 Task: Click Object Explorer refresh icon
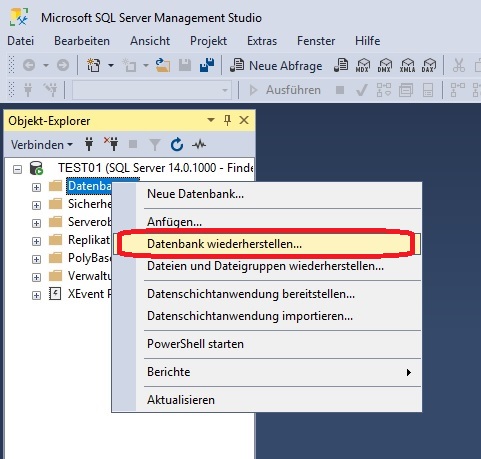pyautogui.click(x=177, y=144)
